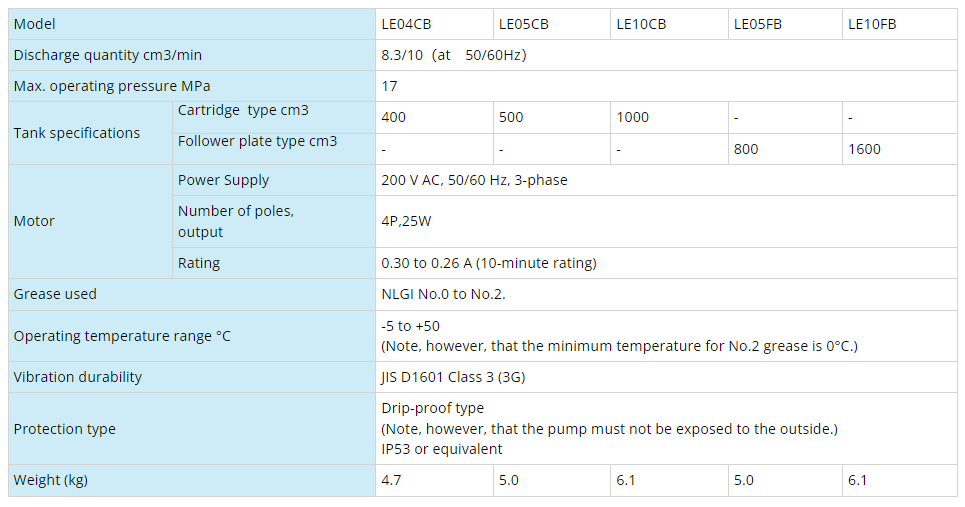Click the 1000 cartridge capacity cell
This screenshot has width=965, height=507.
669,118
